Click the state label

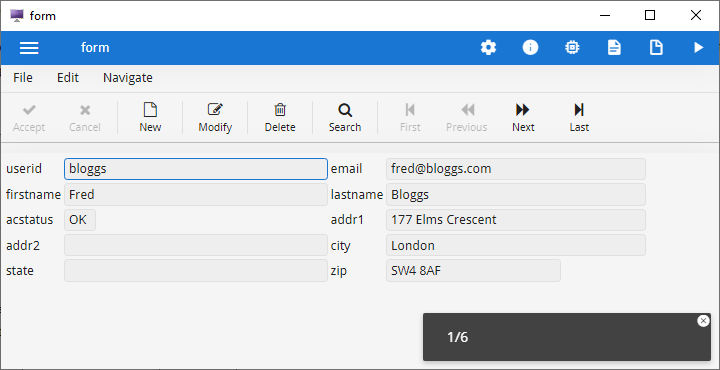pos(20,271)
